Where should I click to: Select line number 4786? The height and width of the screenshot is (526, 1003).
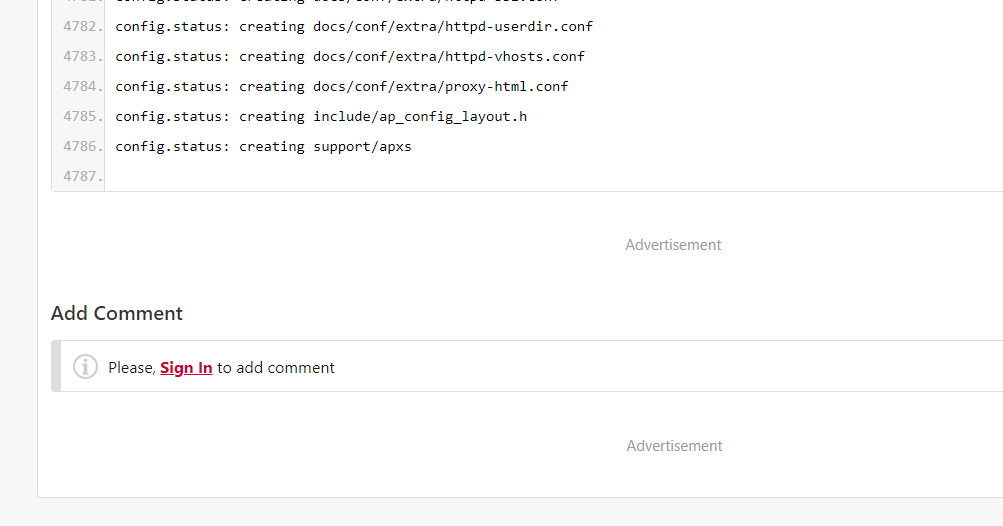[82, 147]
